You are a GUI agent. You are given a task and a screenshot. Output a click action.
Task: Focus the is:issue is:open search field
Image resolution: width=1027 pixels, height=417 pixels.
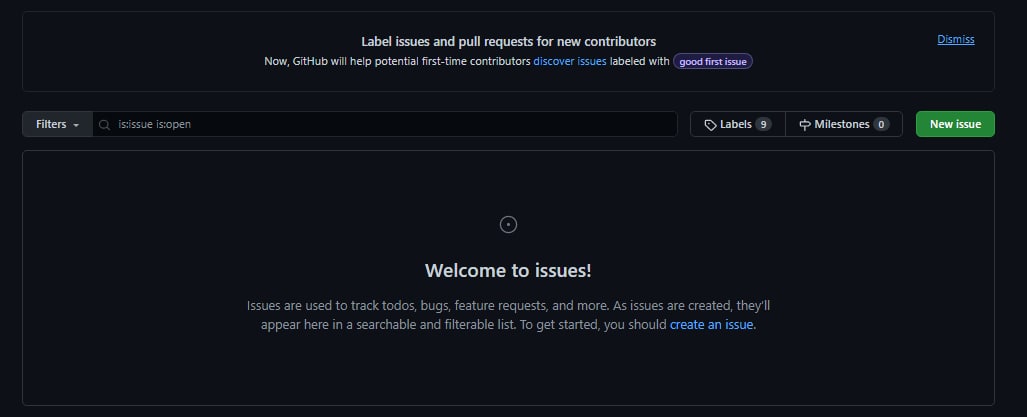384,124
